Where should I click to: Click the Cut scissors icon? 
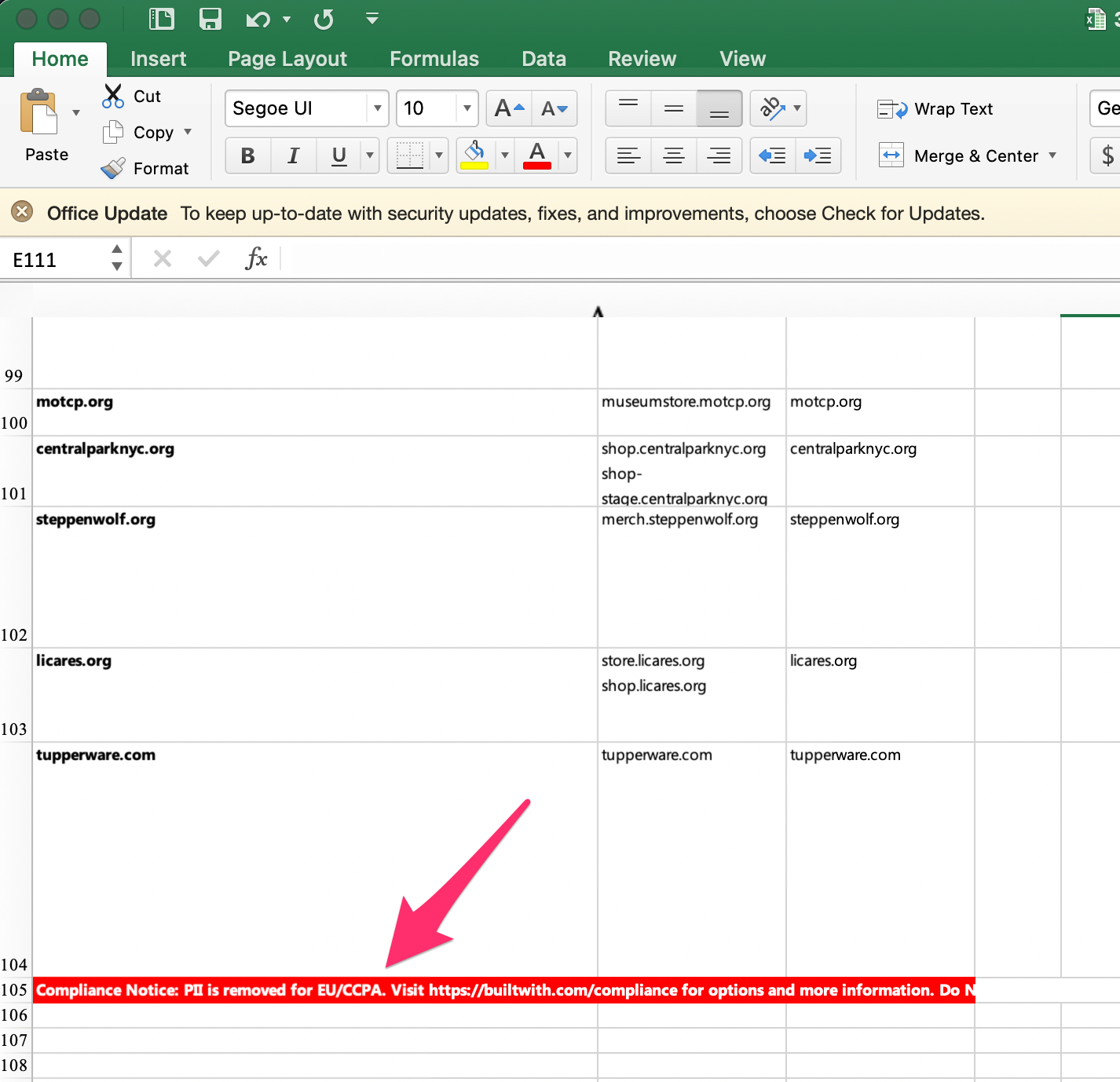tap(113, 96)
